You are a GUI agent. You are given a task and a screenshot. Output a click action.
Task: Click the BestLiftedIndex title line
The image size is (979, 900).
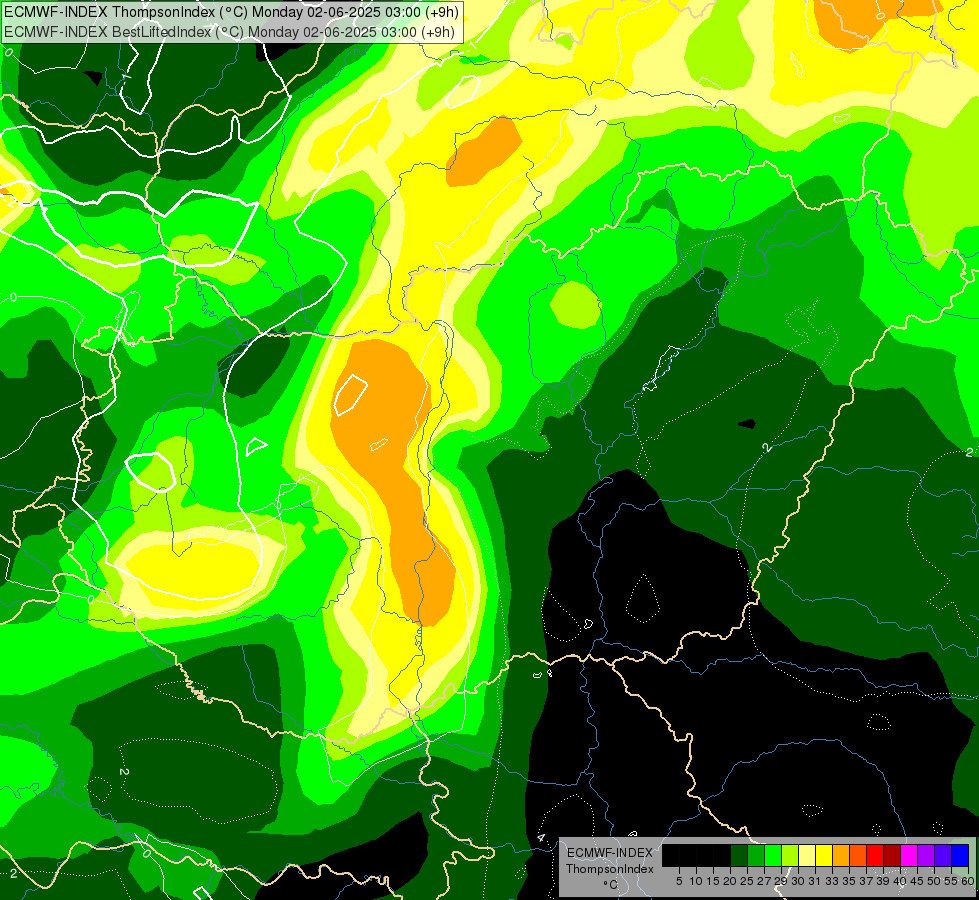pos(230,32)
